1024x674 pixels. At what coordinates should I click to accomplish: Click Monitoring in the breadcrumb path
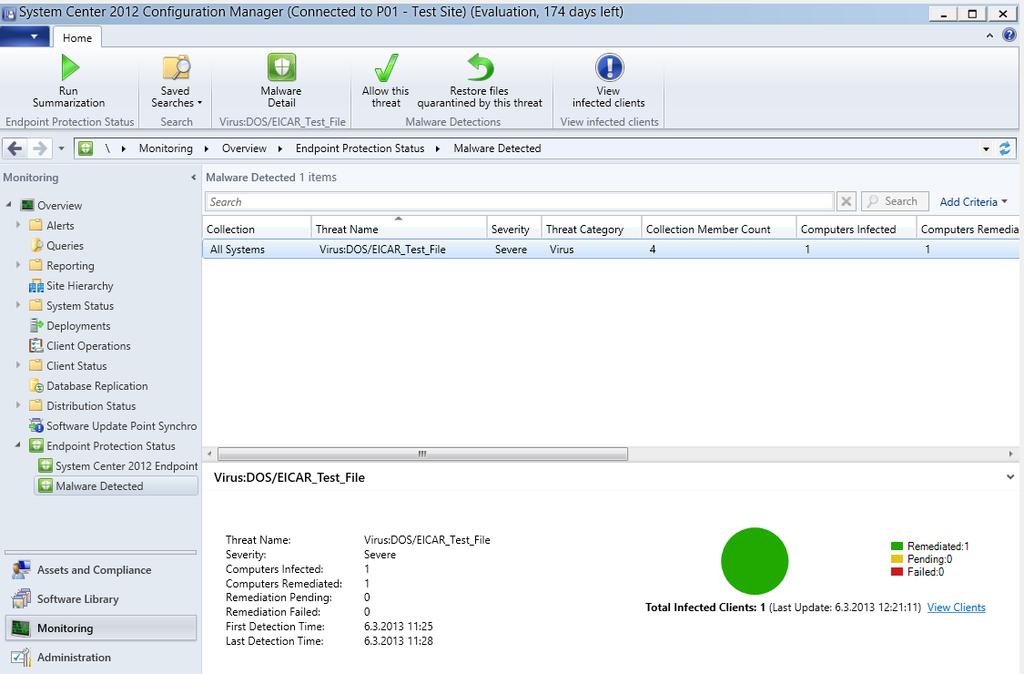[x=166, y=148]
